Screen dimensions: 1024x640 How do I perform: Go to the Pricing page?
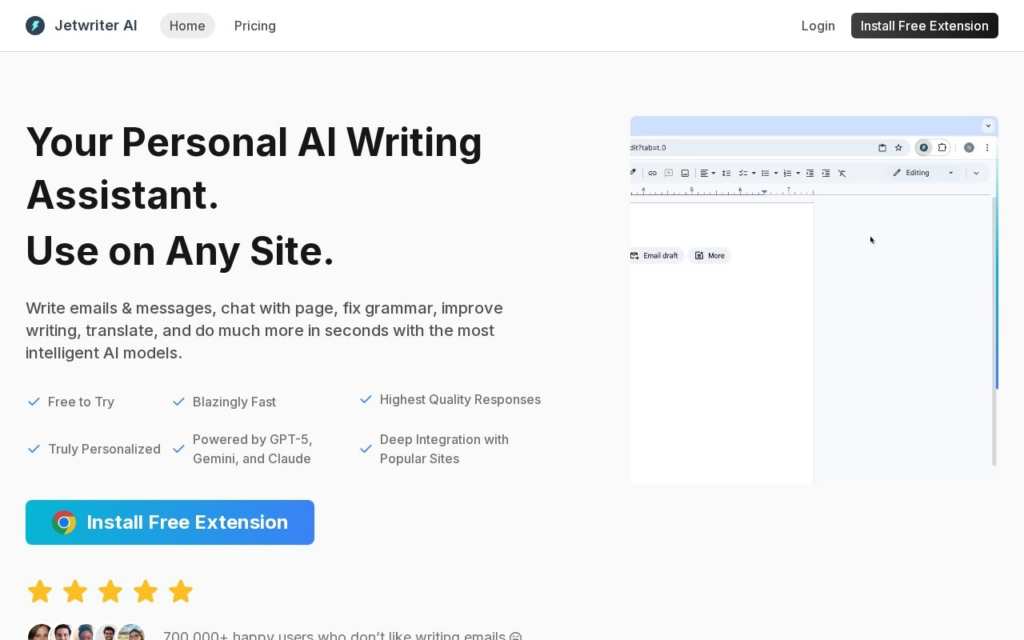(x=255, y=25)
